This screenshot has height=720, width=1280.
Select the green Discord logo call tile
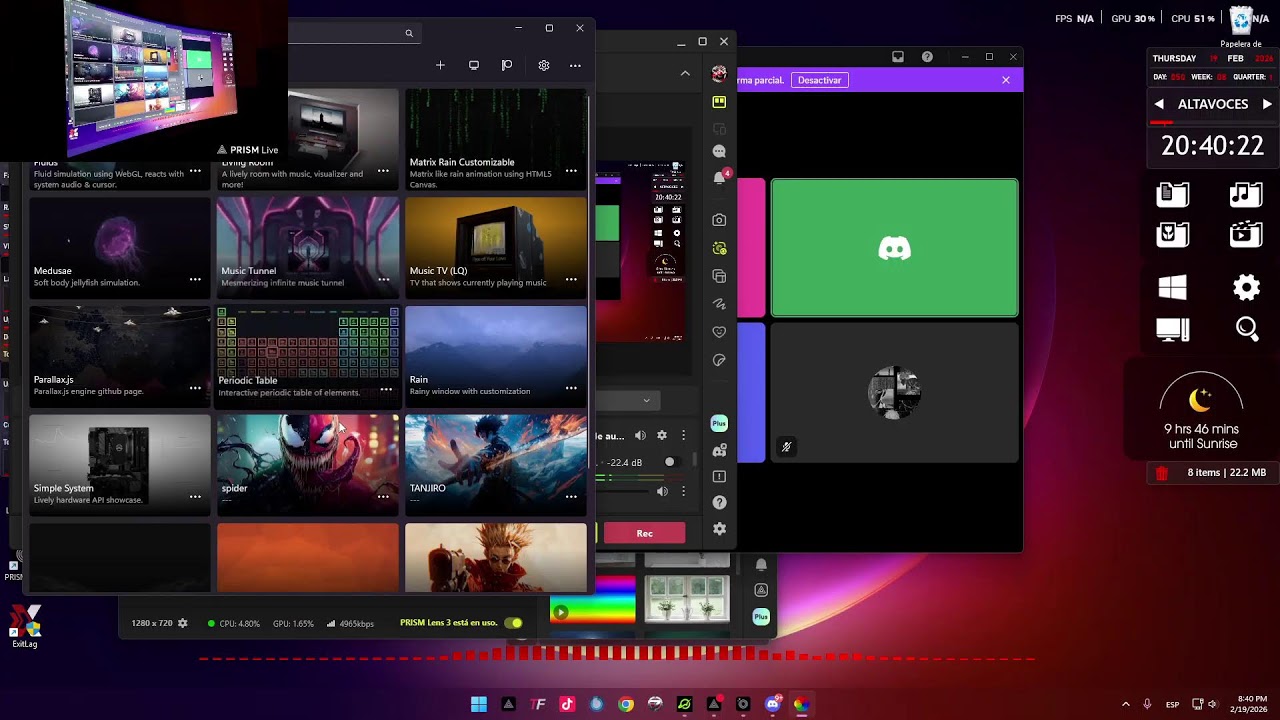pos(895,248)
